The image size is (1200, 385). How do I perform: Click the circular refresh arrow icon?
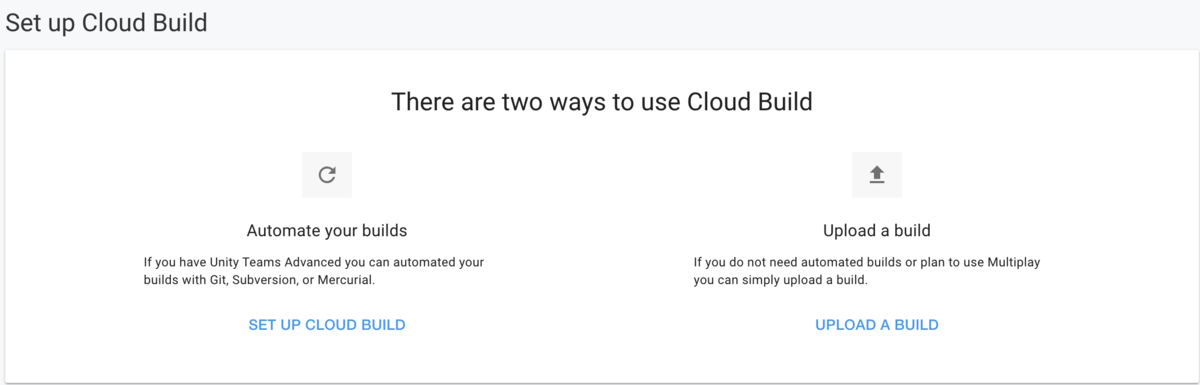coord(327,175)
